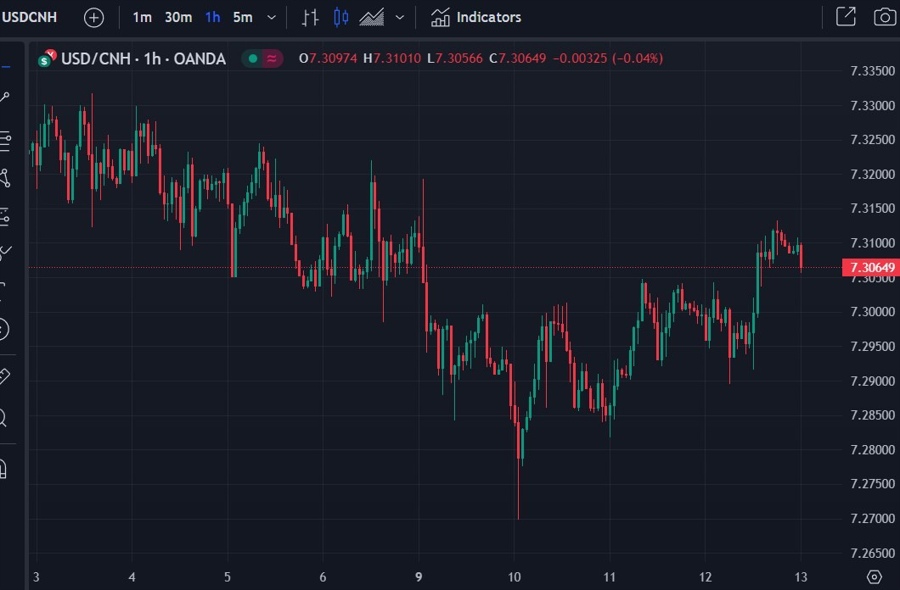Open chart in popup via arrow-box icon

[845, 17]
